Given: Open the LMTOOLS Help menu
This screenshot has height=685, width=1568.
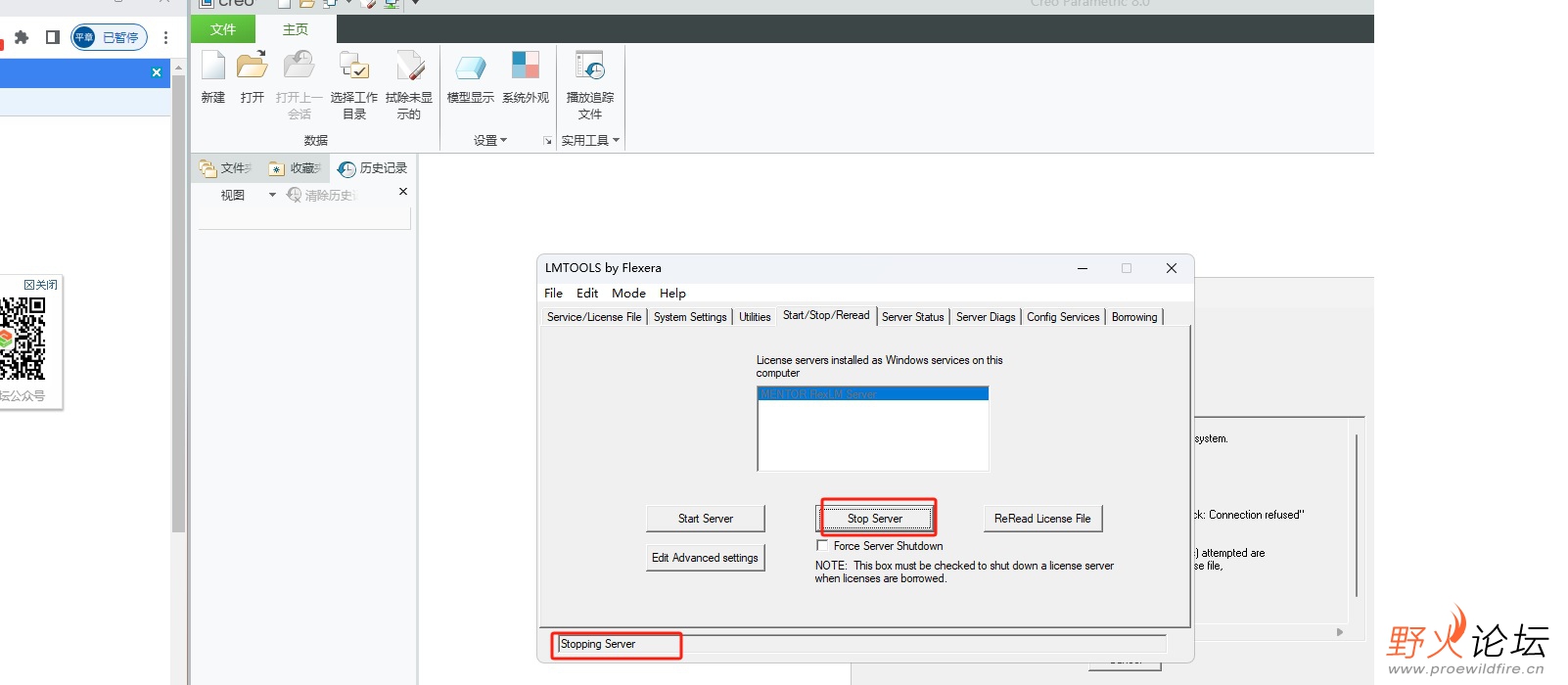Looking at the screenshot, I should coord(672,293).
